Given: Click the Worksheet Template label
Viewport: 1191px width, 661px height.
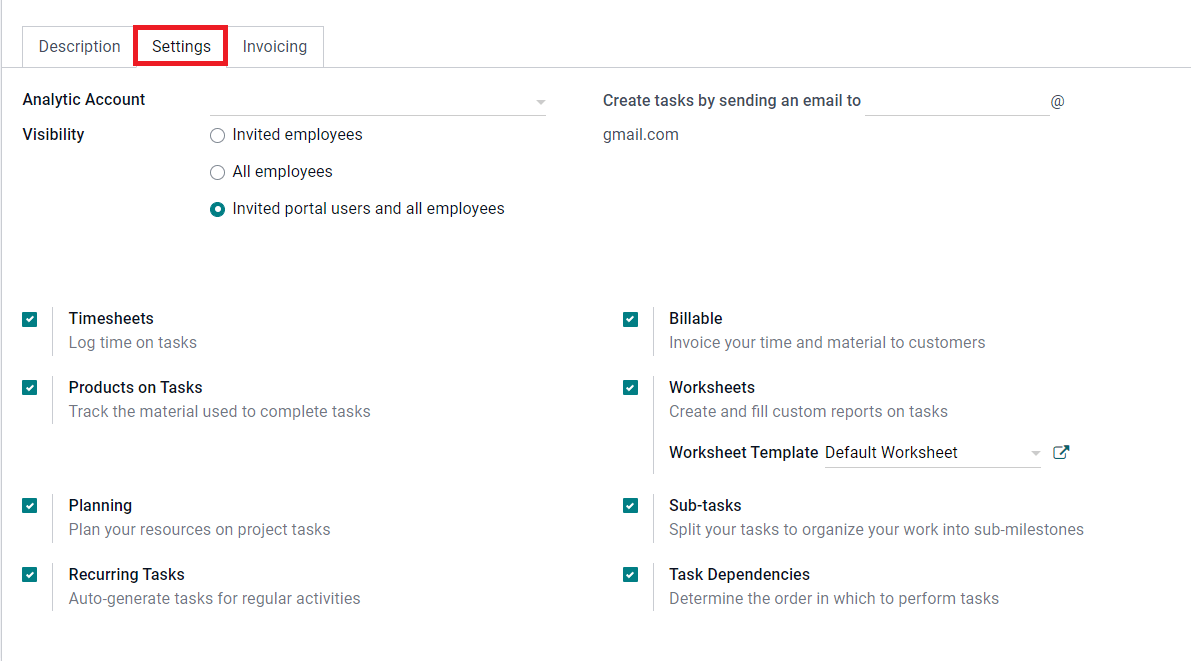Looking at the screenshot, I should pyautogui.click(x=743, y=453).
